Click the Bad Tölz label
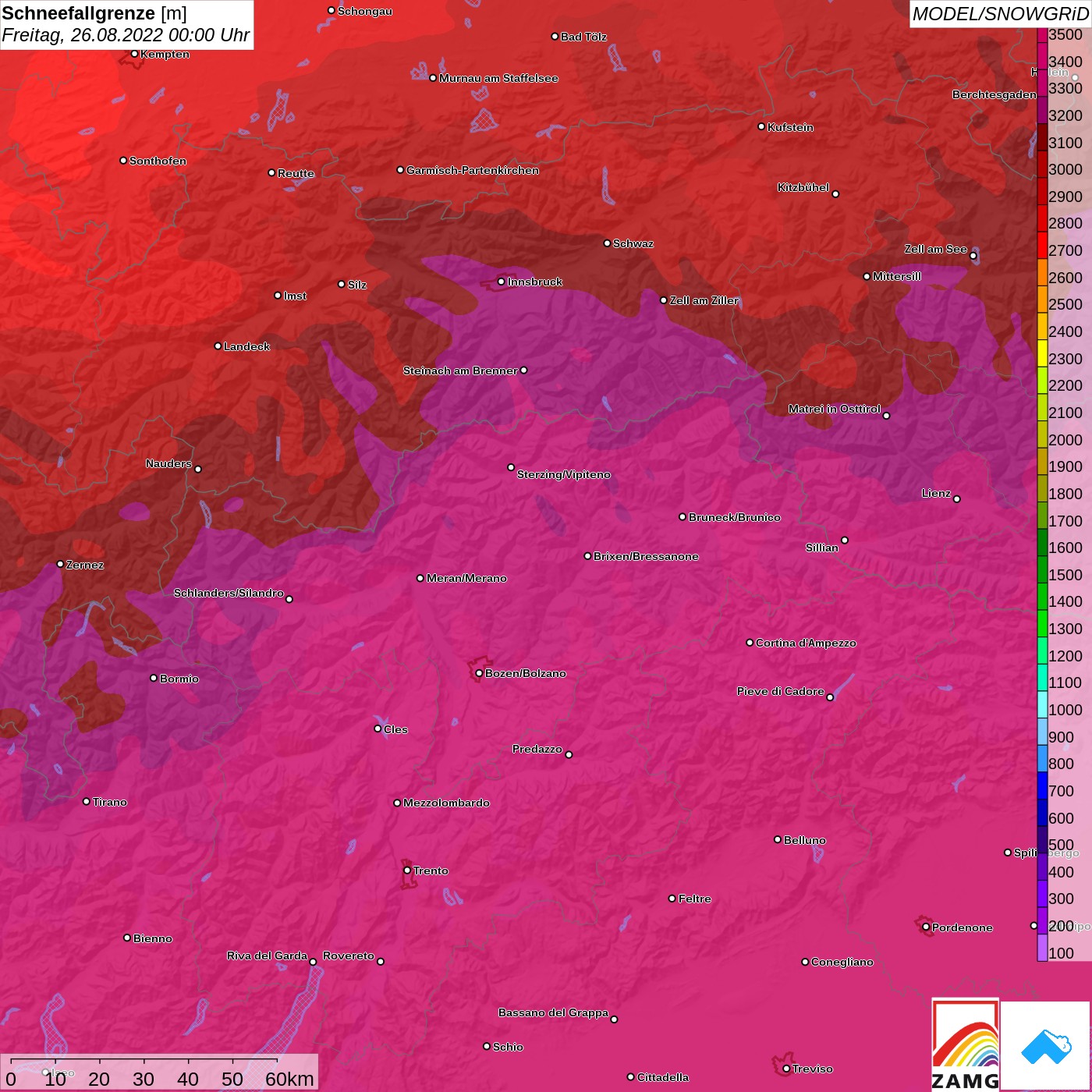 pyautogui.click(x=583, y=37)
